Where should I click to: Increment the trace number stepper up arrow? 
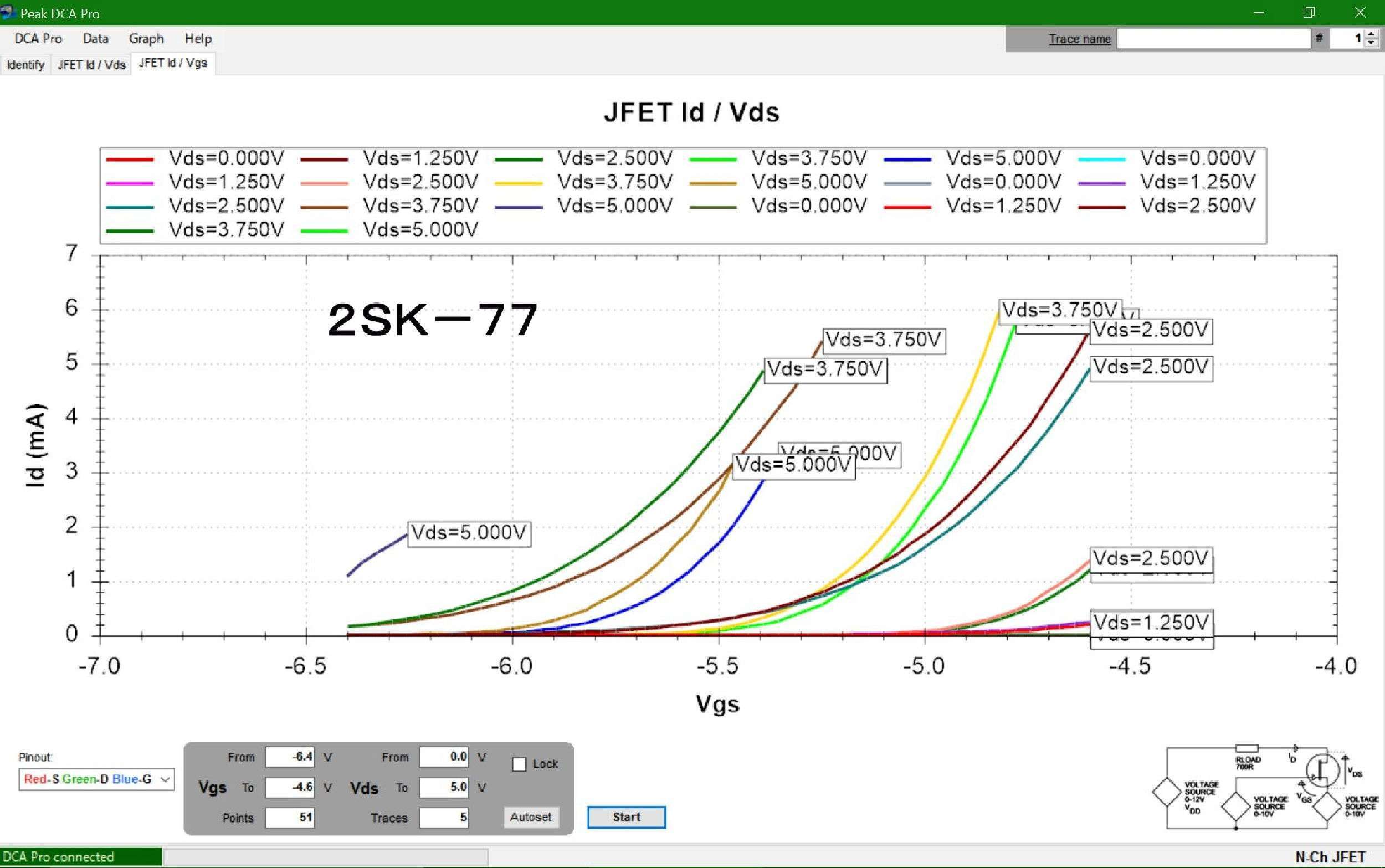pyautogui.click(x=1371, y=34)
